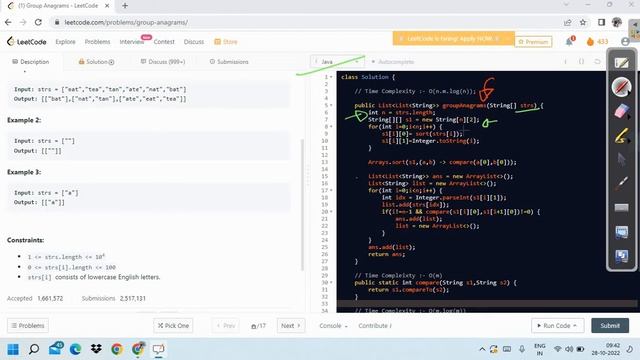The image size is (640, 360).
Task: Open the Discuss nav item
Action: 194,42
